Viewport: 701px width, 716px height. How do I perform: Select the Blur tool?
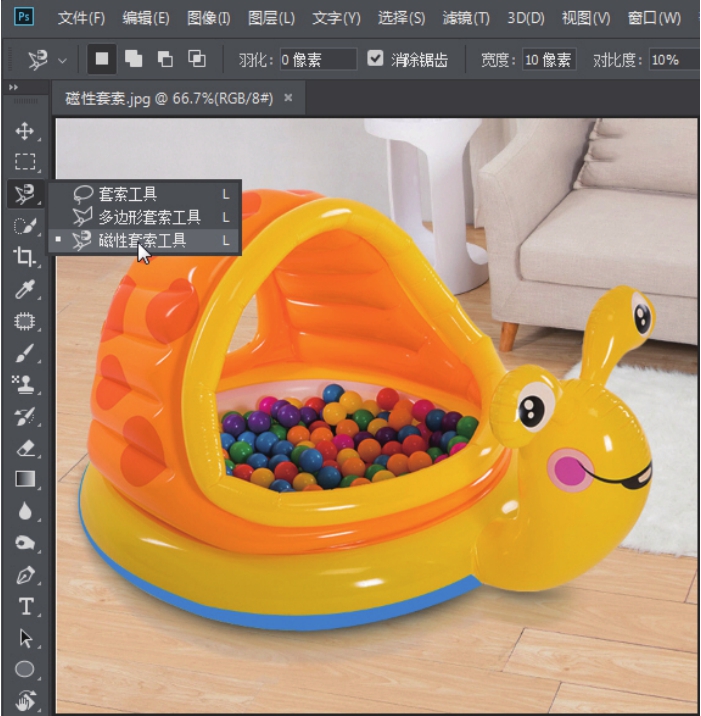coord(25,511)
